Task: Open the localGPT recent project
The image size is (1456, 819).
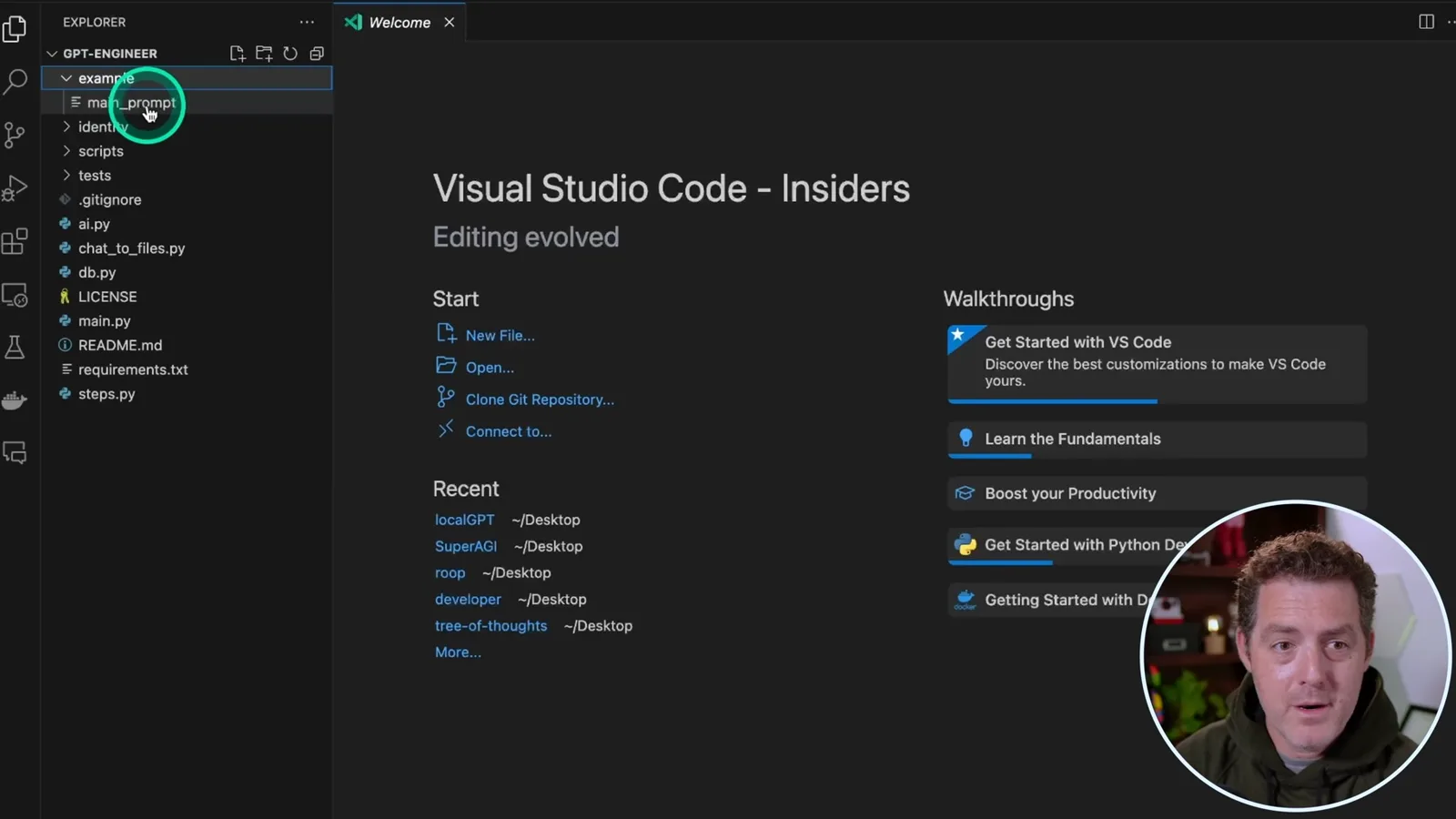Action: [464, 520]
